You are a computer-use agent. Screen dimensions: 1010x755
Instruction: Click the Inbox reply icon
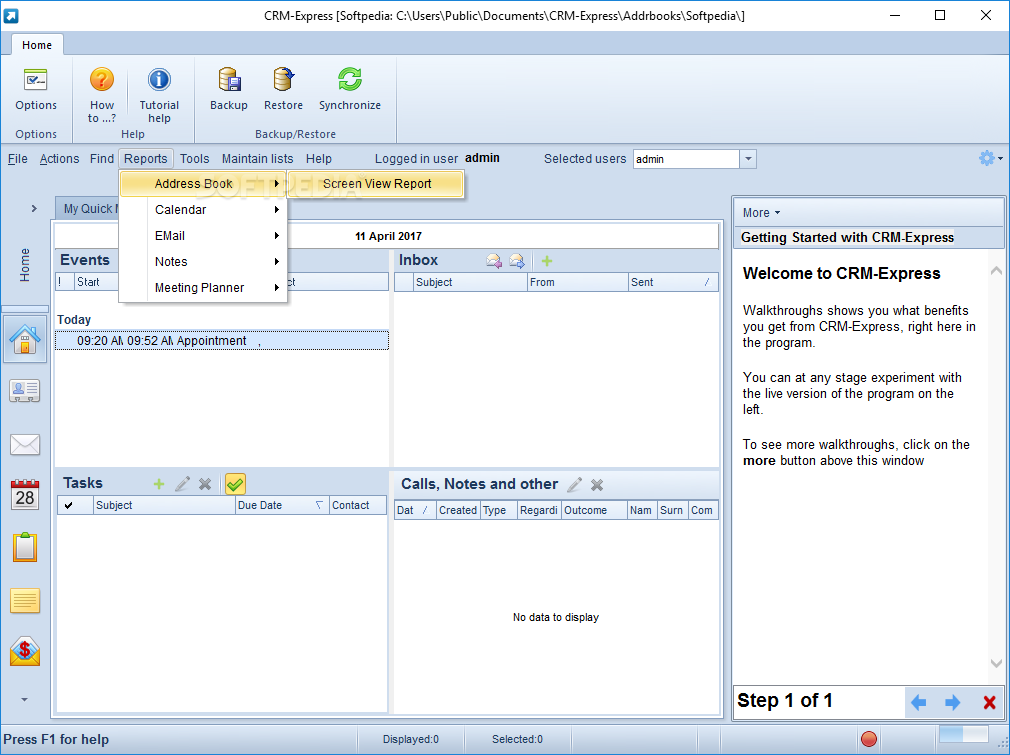coord(493,261)
